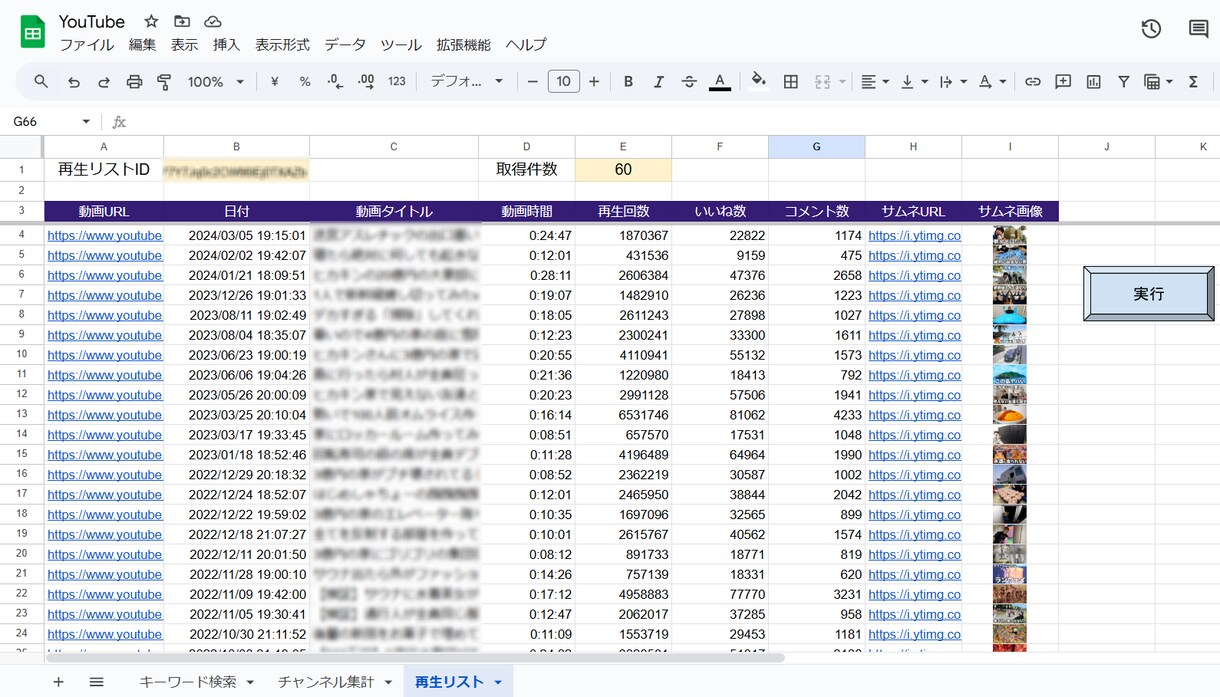Image resolution: width=1220 pixels, height=697 pixels.
Task: Open the ヘルプ menu
Action: (x=526, y=45)
